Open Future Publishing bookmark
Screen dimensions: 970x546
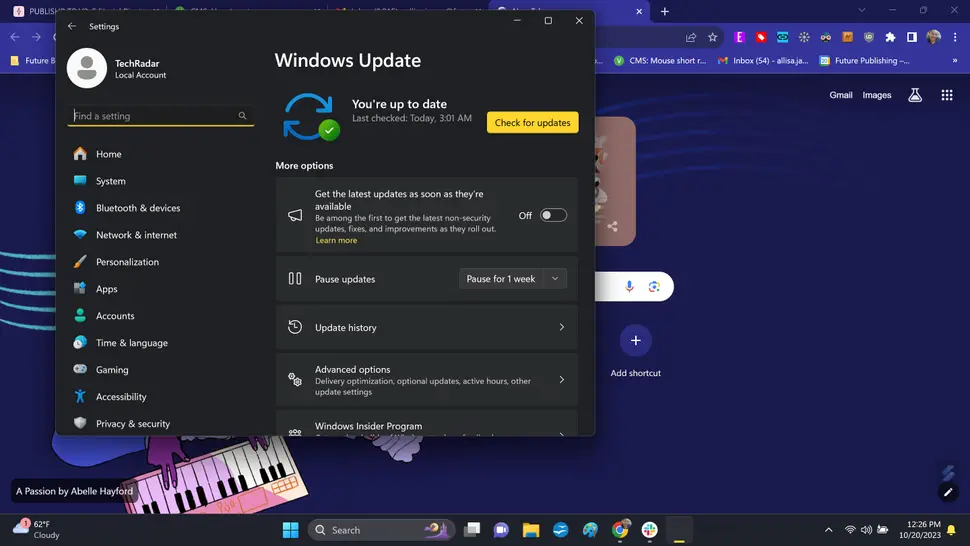864,61
